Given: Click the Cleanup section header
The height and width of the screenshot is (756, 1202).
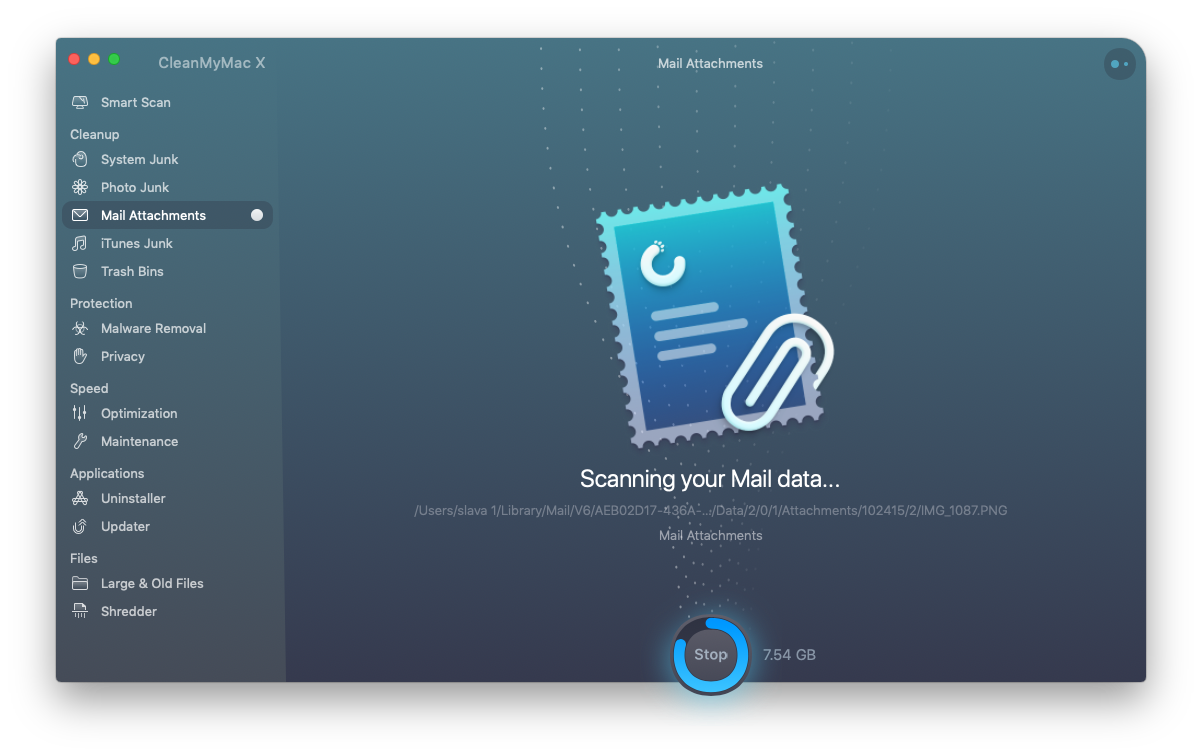Looking at the screenshot, I should tap(94, 134).
